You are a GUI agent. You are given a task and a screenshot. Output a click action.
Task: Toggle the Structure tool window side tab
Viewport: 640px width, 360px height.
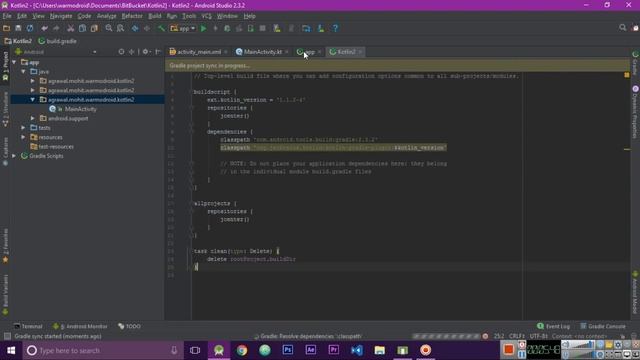5,109
